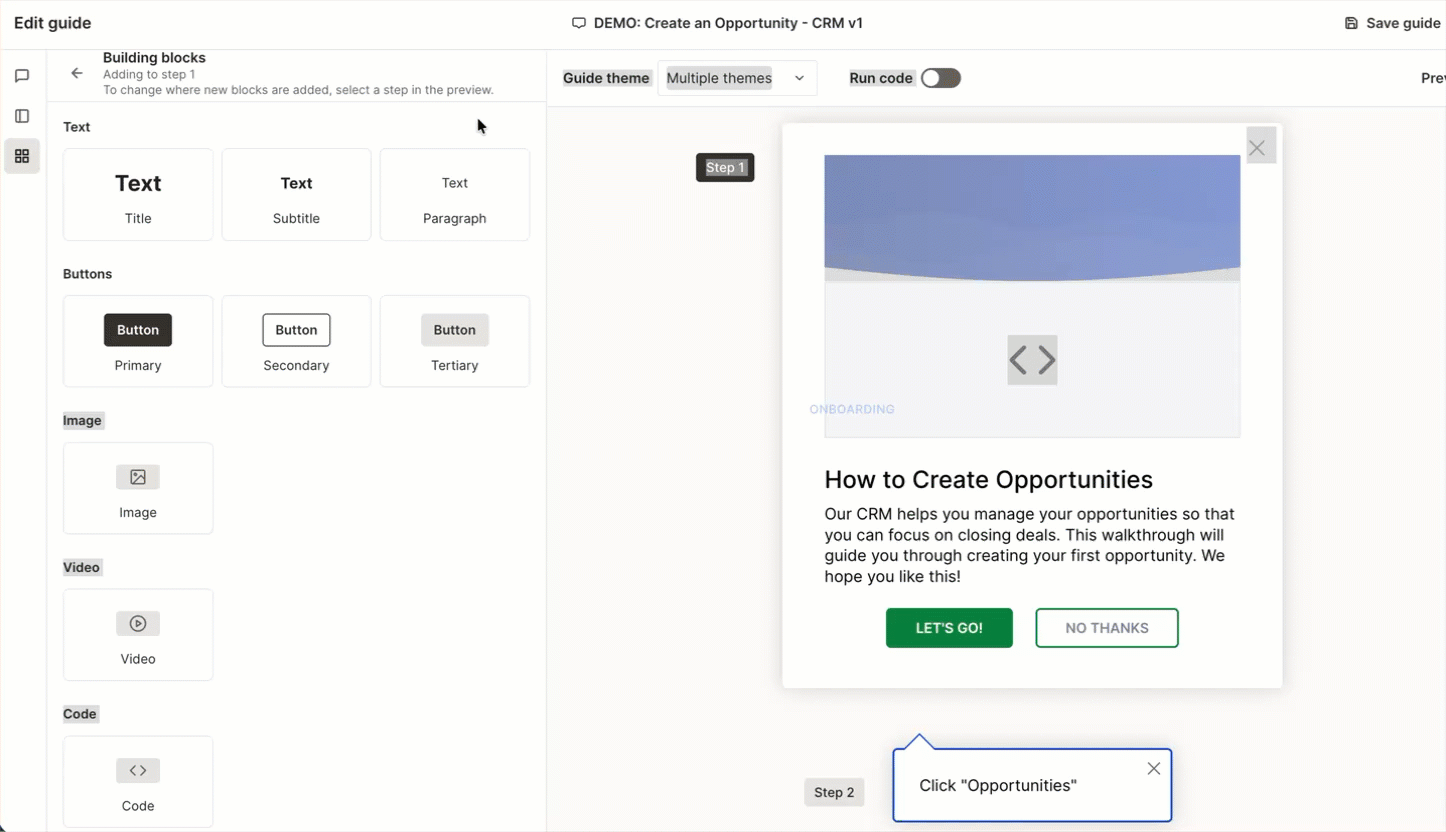Viewport: 1446px width, 832px height.
Task: Open the layout panel sidebar icon
Action: pyautogui.click(x=22, y=116)
